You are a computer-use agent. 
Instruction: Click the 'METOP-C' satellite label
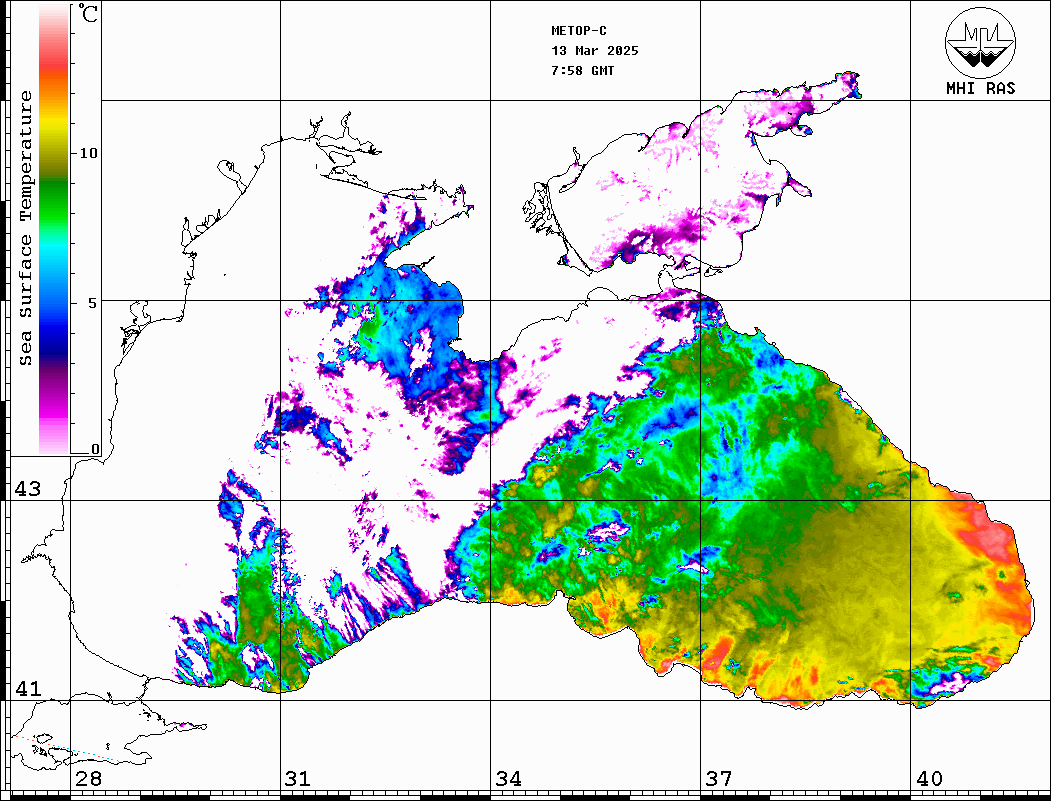pyautogui.click(x=579, y=31)
